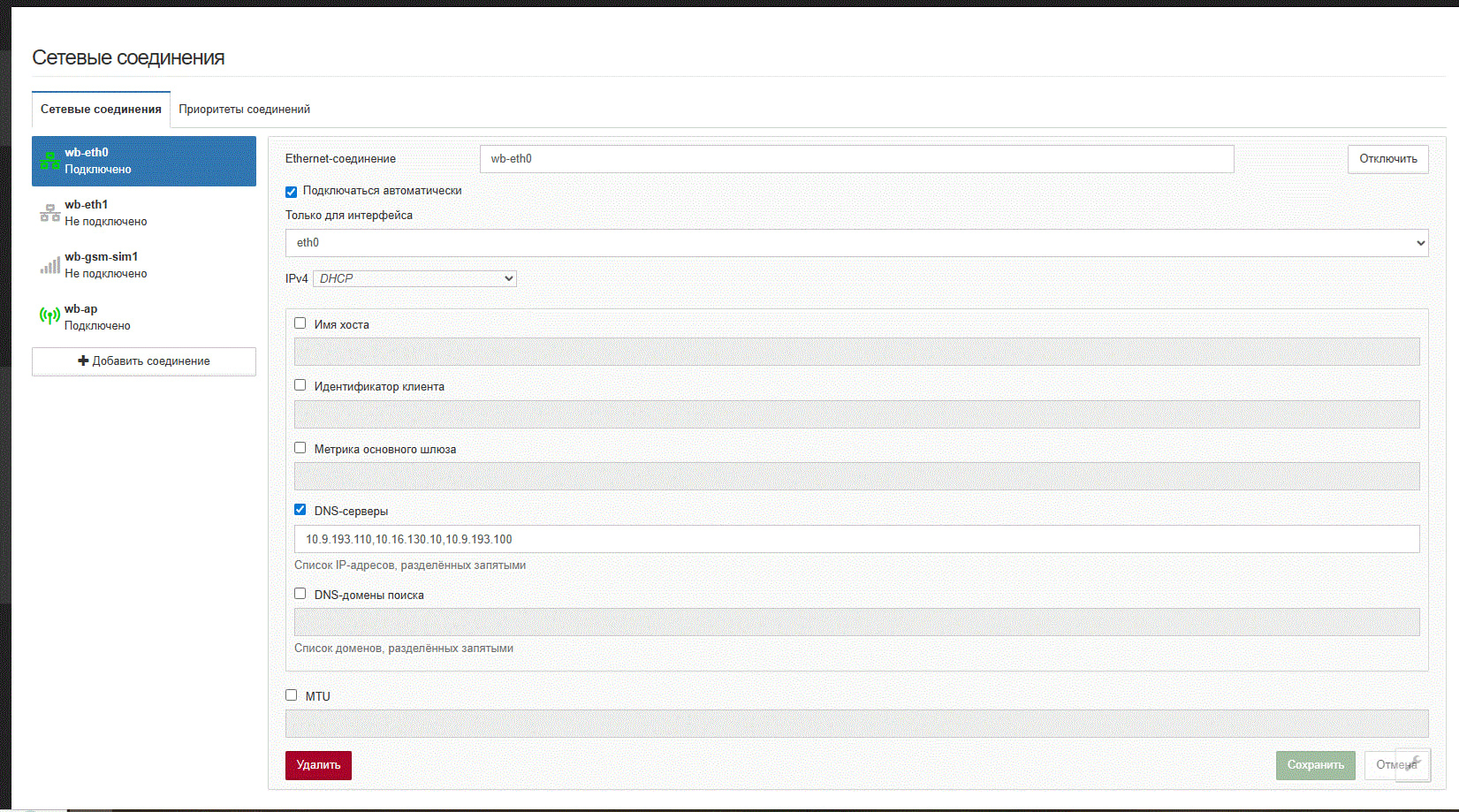The height and width of the screenshot is (812, 1459).
Task: Open the eth0 interface dropdown
Action: [x=855, y=243]
